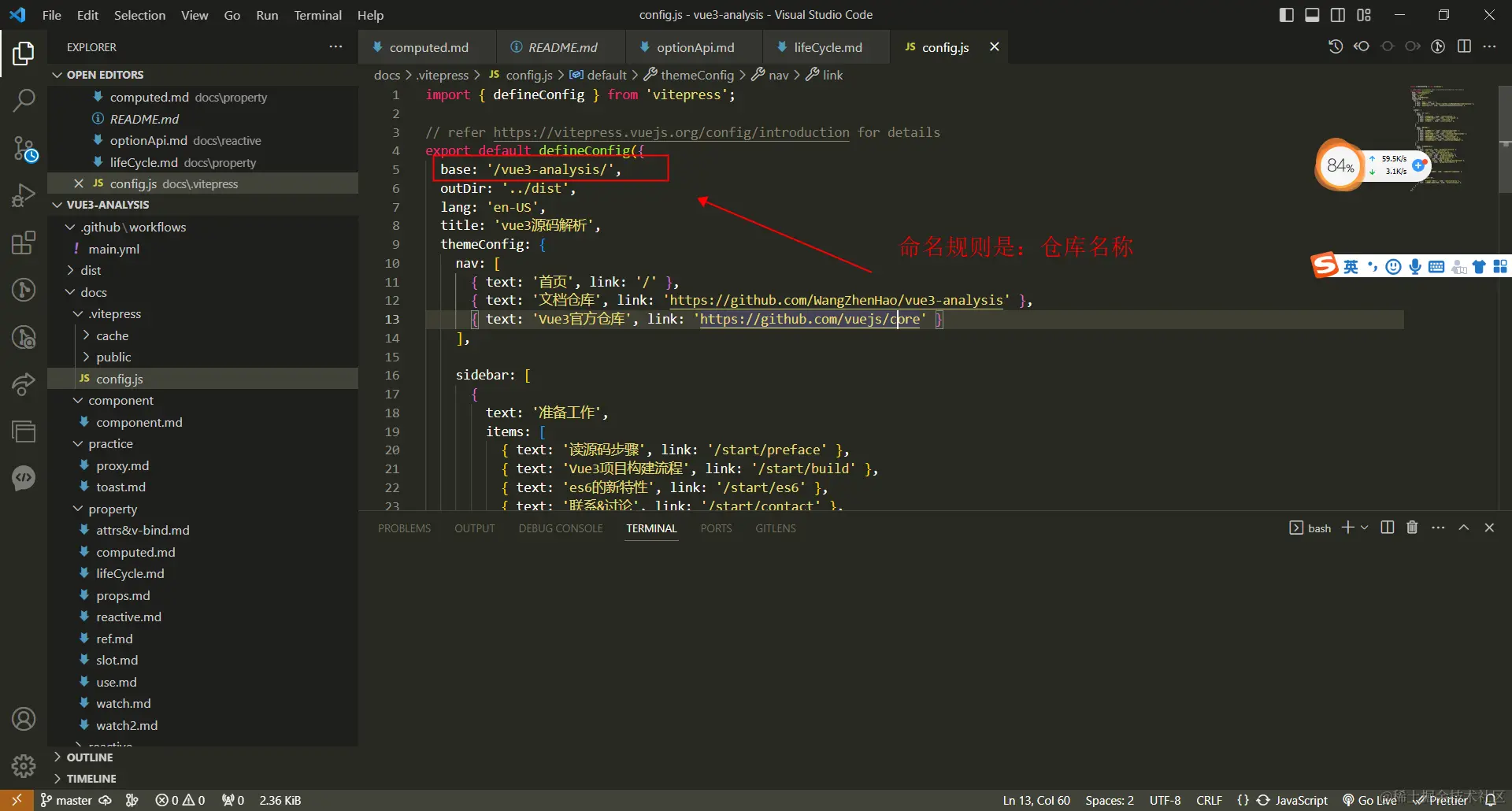Image resolution: width=1512 pixels, height=811 pixels.
Task: Open the Explorer view in activity bar
Action: coord(24,54)
